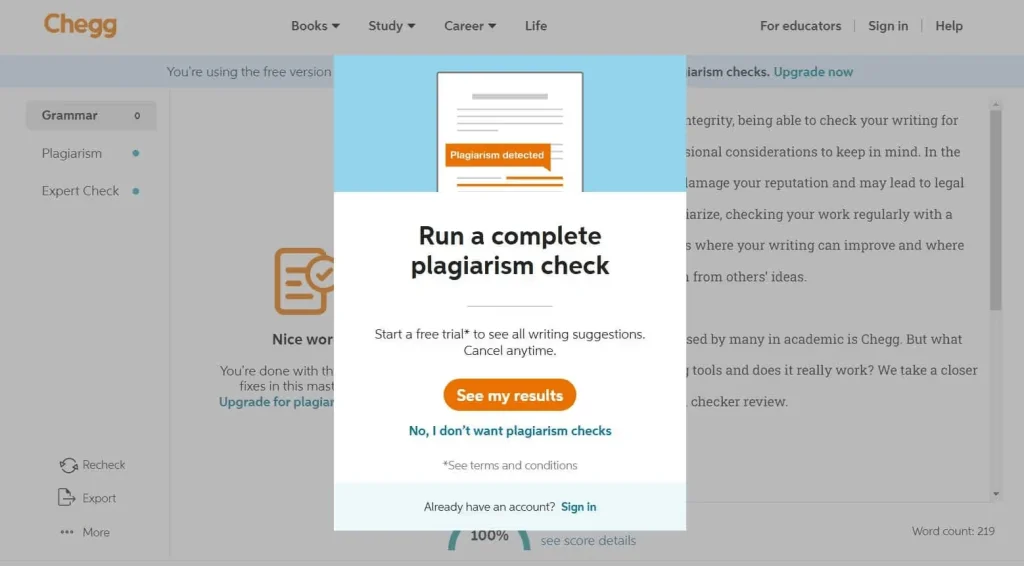Click the scrollbar down arrow
Viewport: 1024px width, 566px height.
click(996, 494)
